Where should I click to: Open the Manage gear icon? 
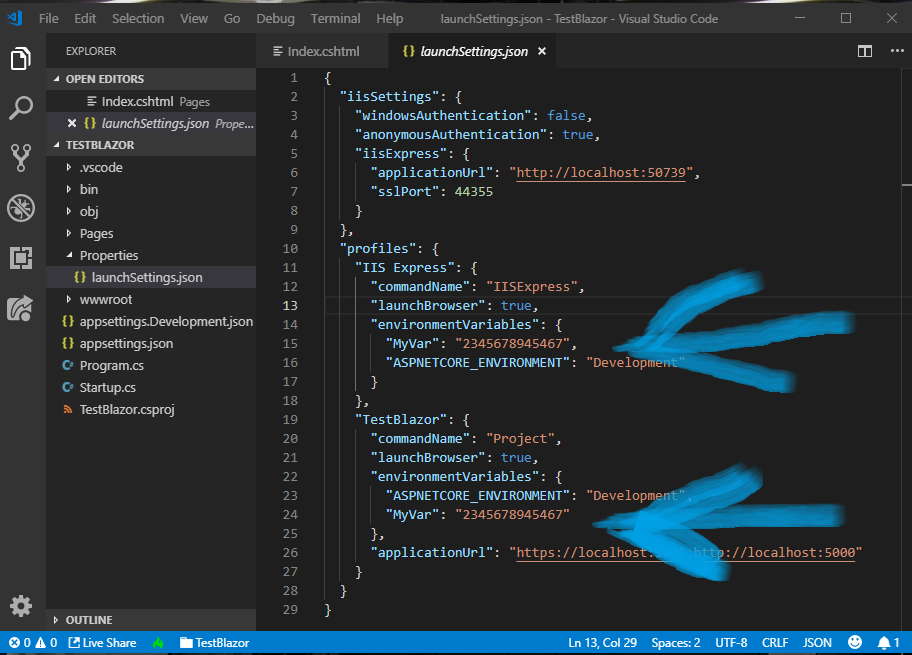(x=21, y=606)
